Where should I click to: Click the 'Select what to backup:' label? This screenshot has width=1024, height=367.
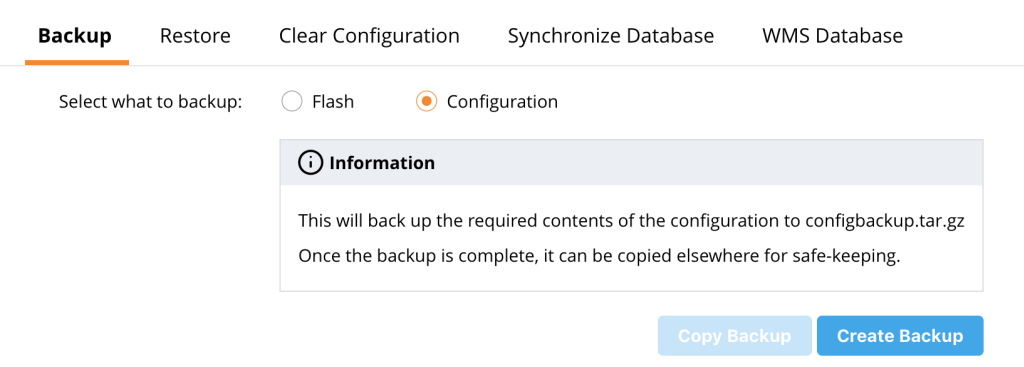(x=151, y=103)
